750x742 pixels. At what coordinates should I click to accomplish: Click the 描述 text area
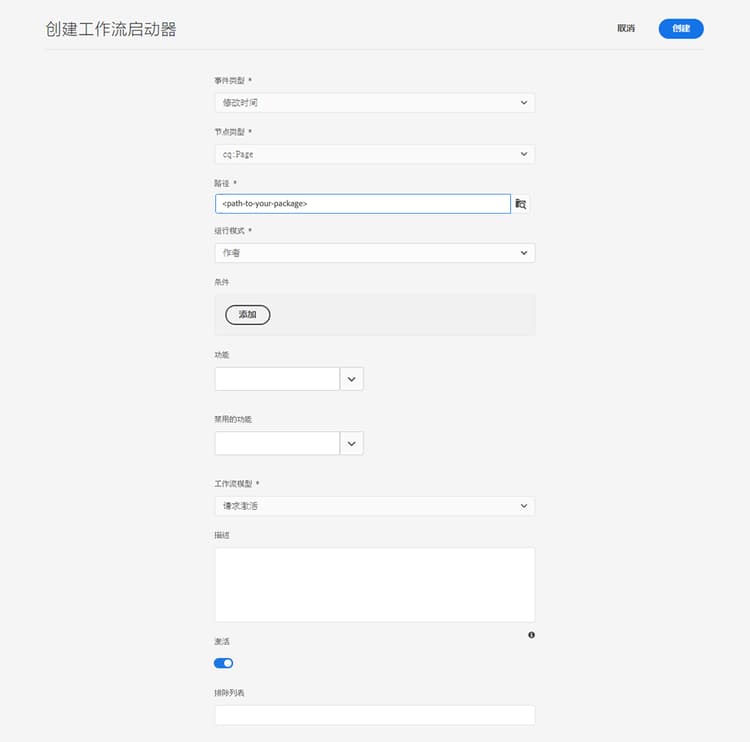pos(375,585)
